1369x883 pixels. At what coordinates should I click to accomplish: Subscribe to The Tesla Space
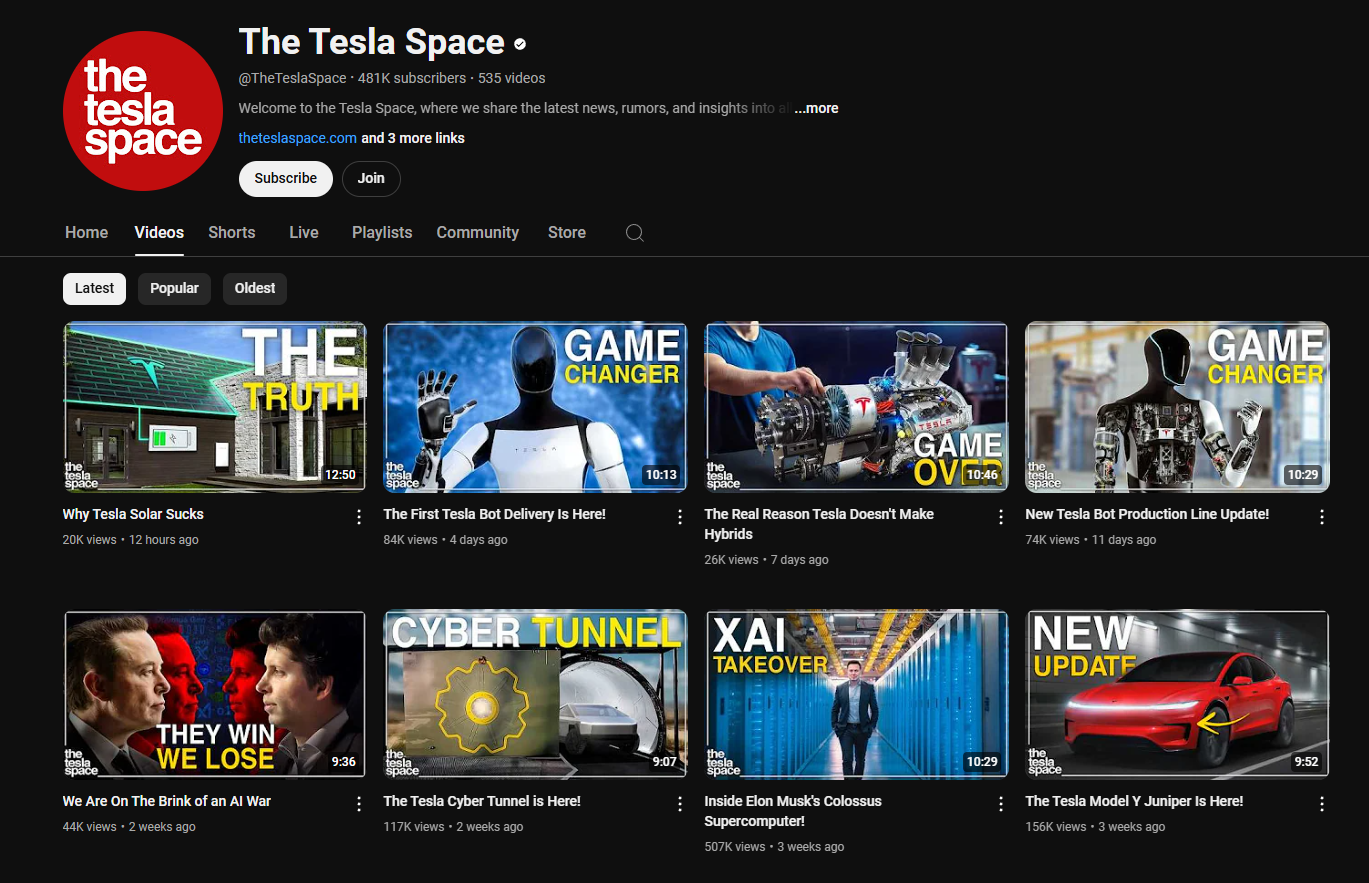point(286,178)
